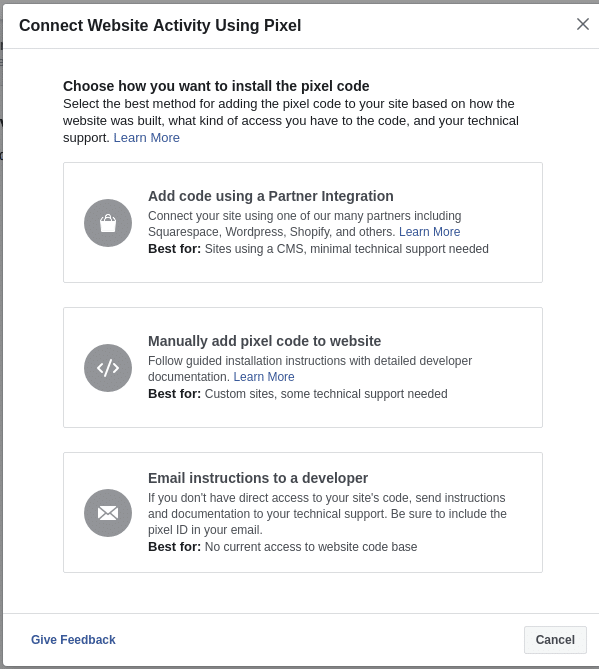The height and width of the screenshot is (669, 599).
Task: Click the code brackets icon
Action: click(108, 368)
